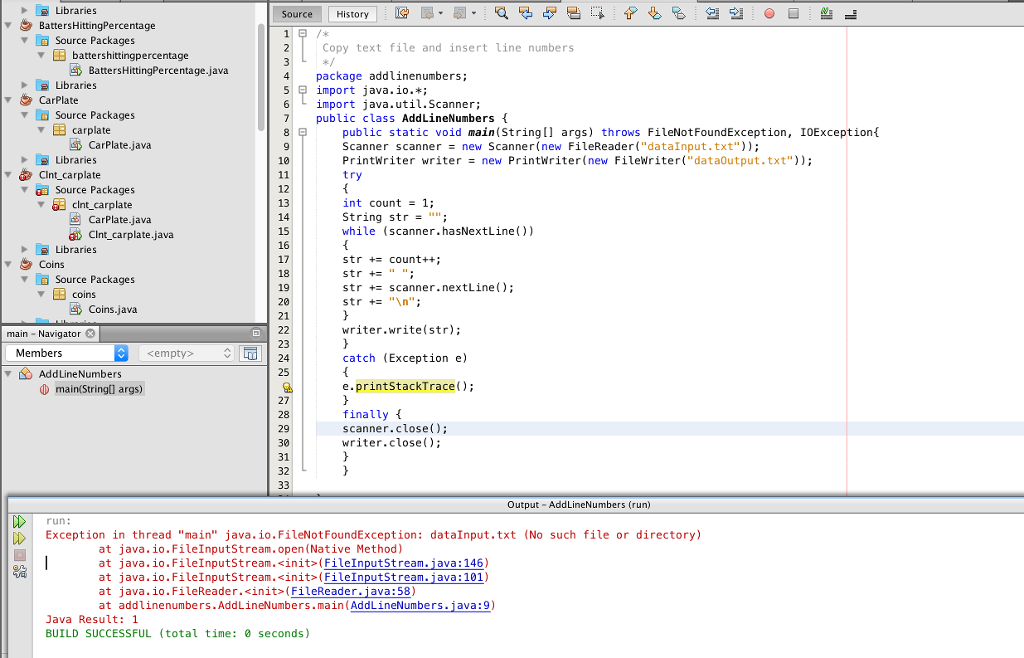Screen dimensions: 1024x658
Task: Collapse the fold on line 8
Action: 302,132
